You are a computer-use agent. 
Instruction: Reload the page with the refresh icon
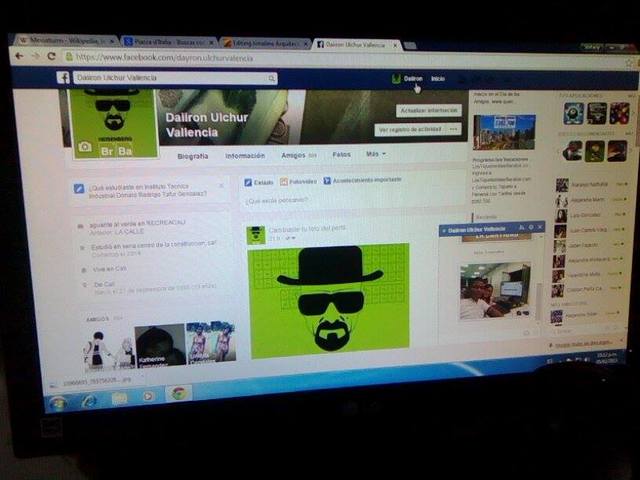(x=51, y=56)
